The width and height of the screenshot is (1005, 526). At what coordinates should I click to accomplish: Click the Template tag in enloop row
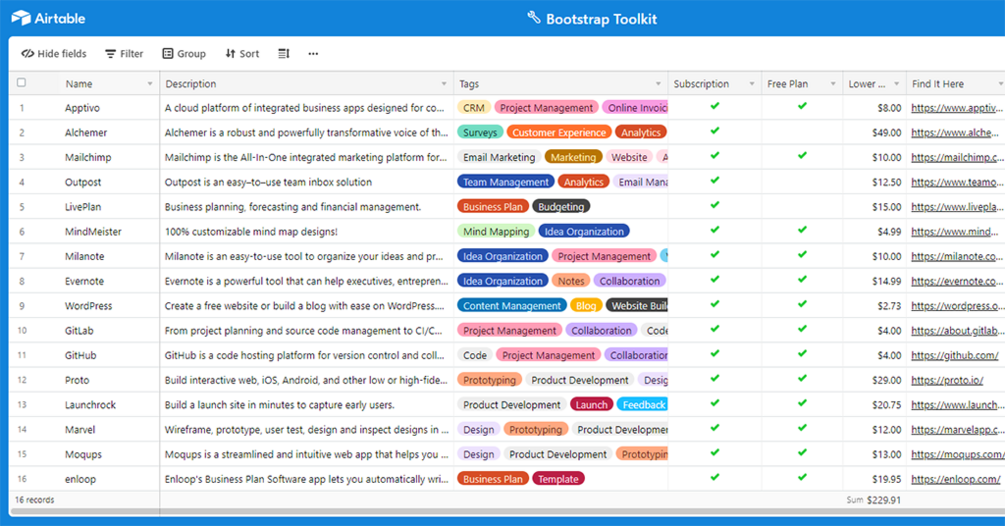tap(558, 479)
